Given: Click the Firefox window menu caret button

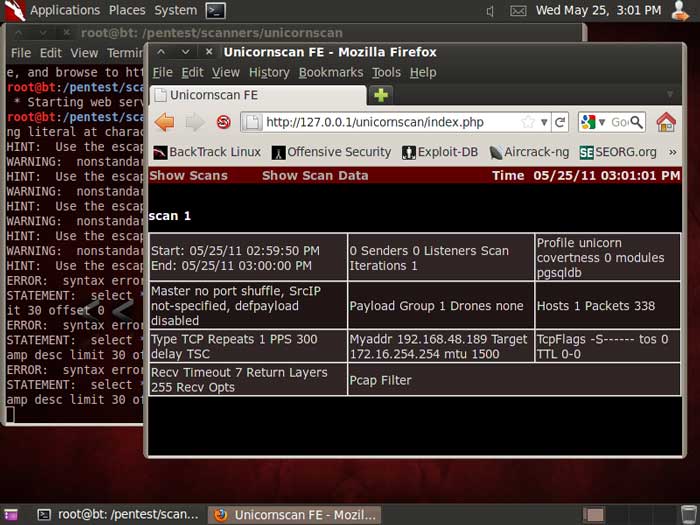Looking at the screenshot, I should 161,52.
